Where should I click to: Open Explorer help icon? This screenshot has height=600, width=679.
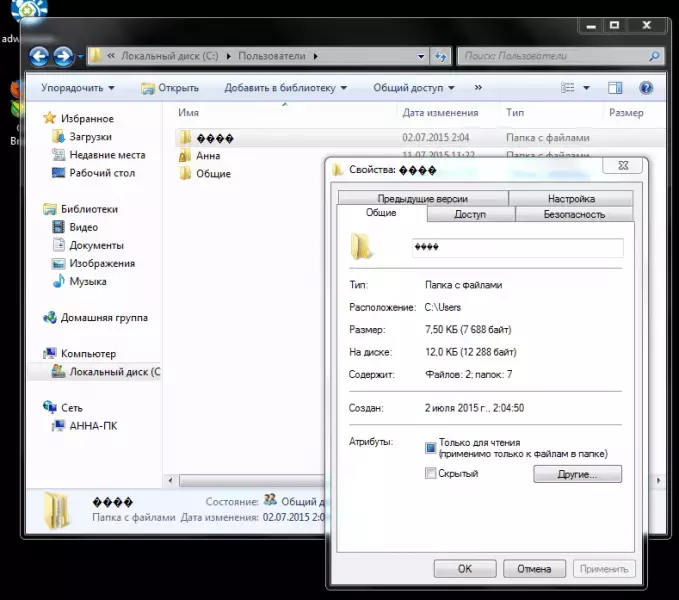tap(646, 88)
